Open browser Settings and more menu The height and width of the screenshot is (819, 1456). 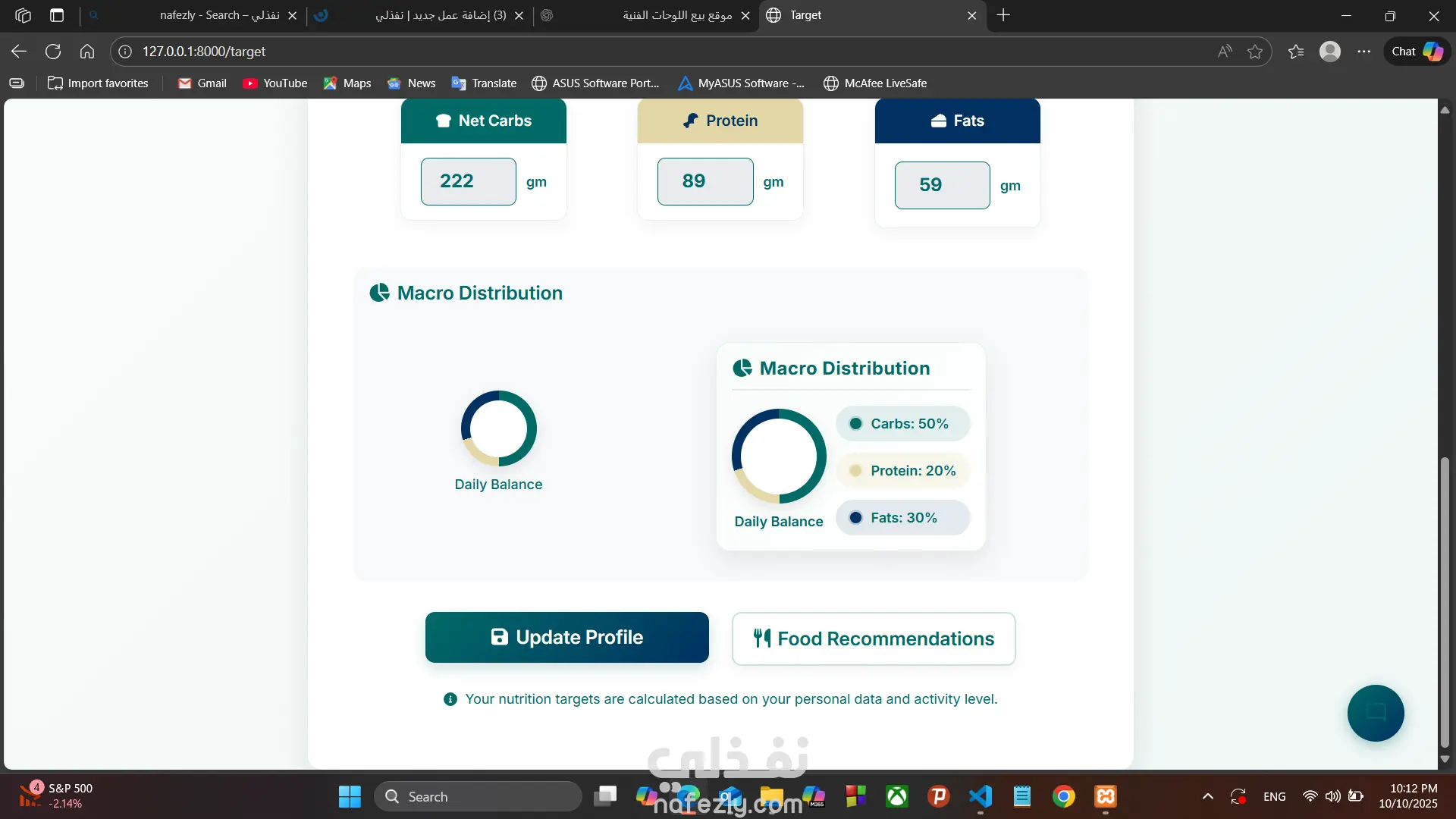[1363, 52]
